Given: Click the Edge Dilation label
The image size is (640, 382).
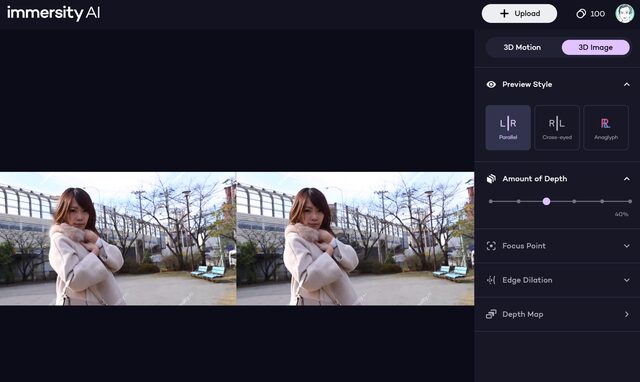Looking at the screenshot, I should click(527, 280).
